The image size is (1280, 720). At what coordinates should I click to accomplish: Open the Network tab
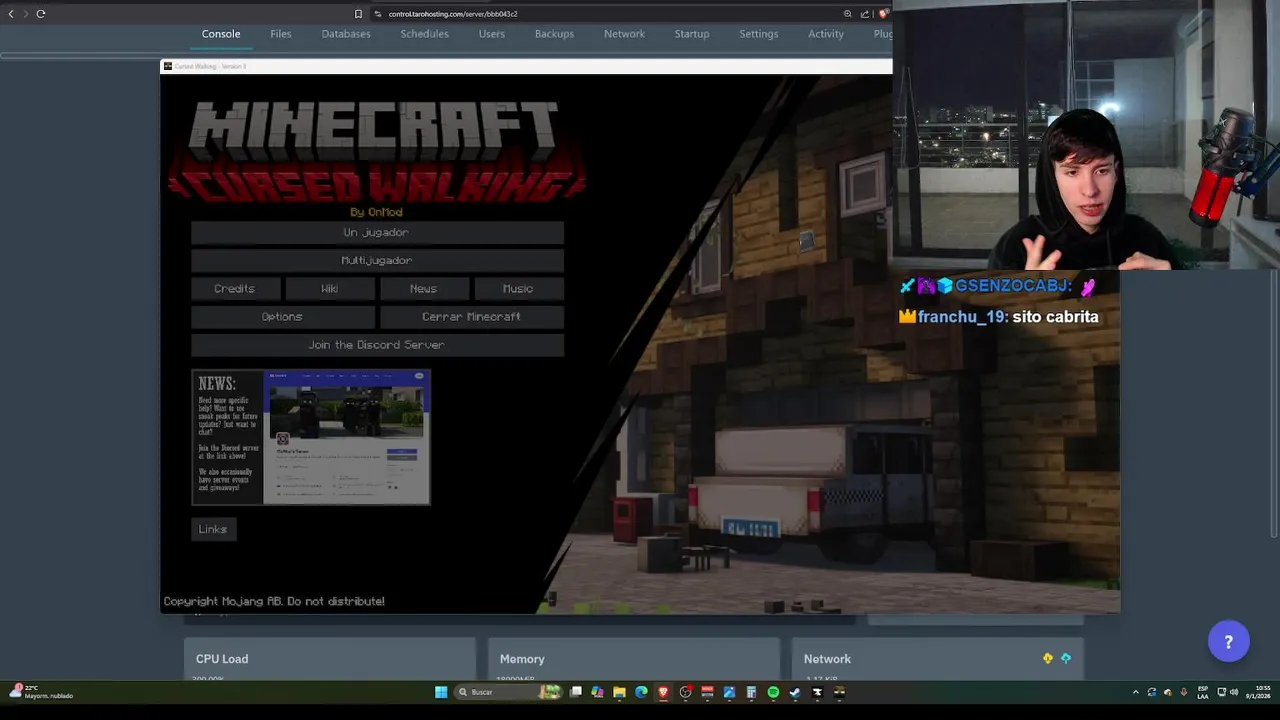pos(624,34)
